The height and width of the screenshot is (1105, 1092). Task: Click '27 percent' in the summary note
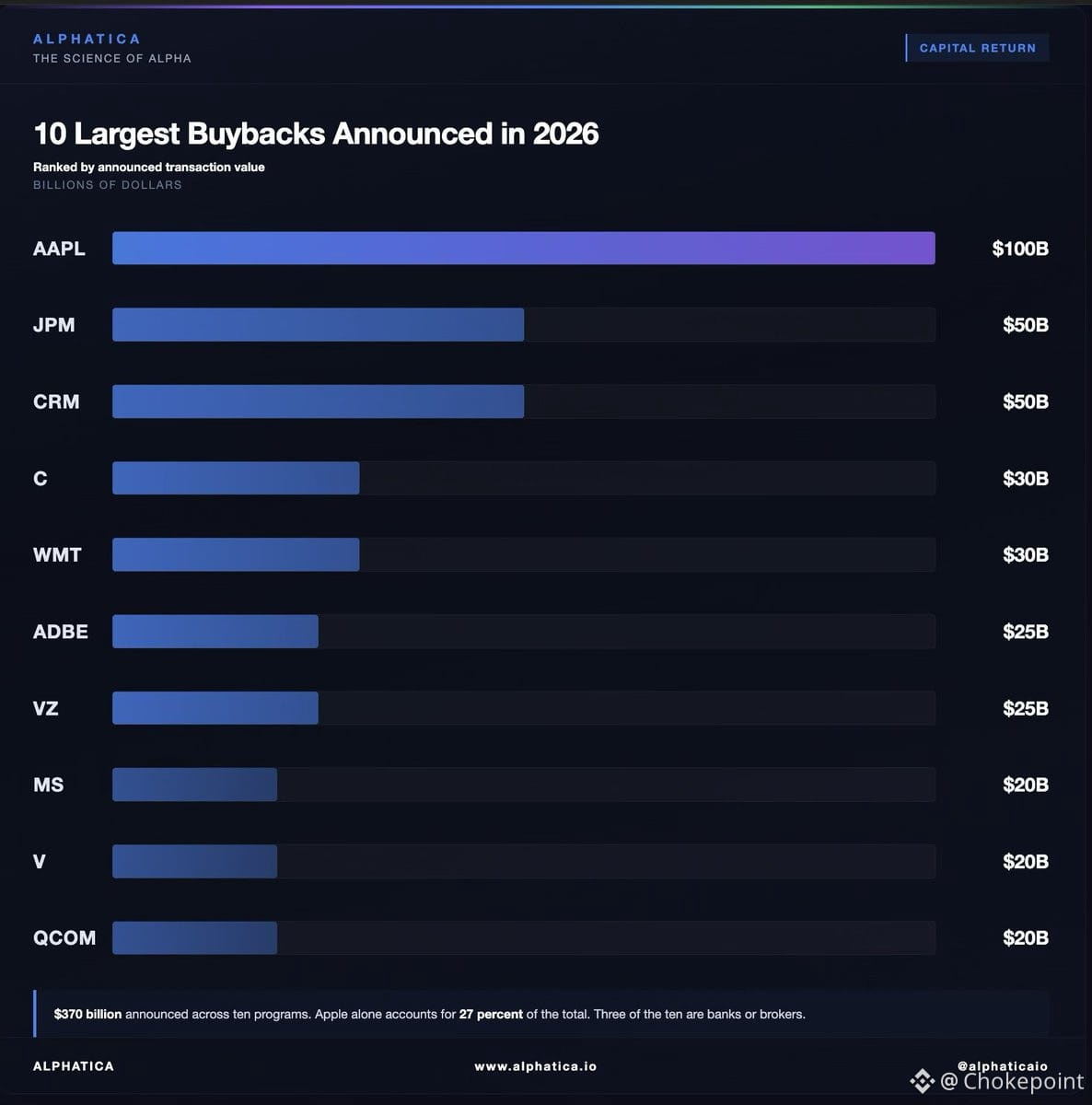click(x=491, y=1014)
